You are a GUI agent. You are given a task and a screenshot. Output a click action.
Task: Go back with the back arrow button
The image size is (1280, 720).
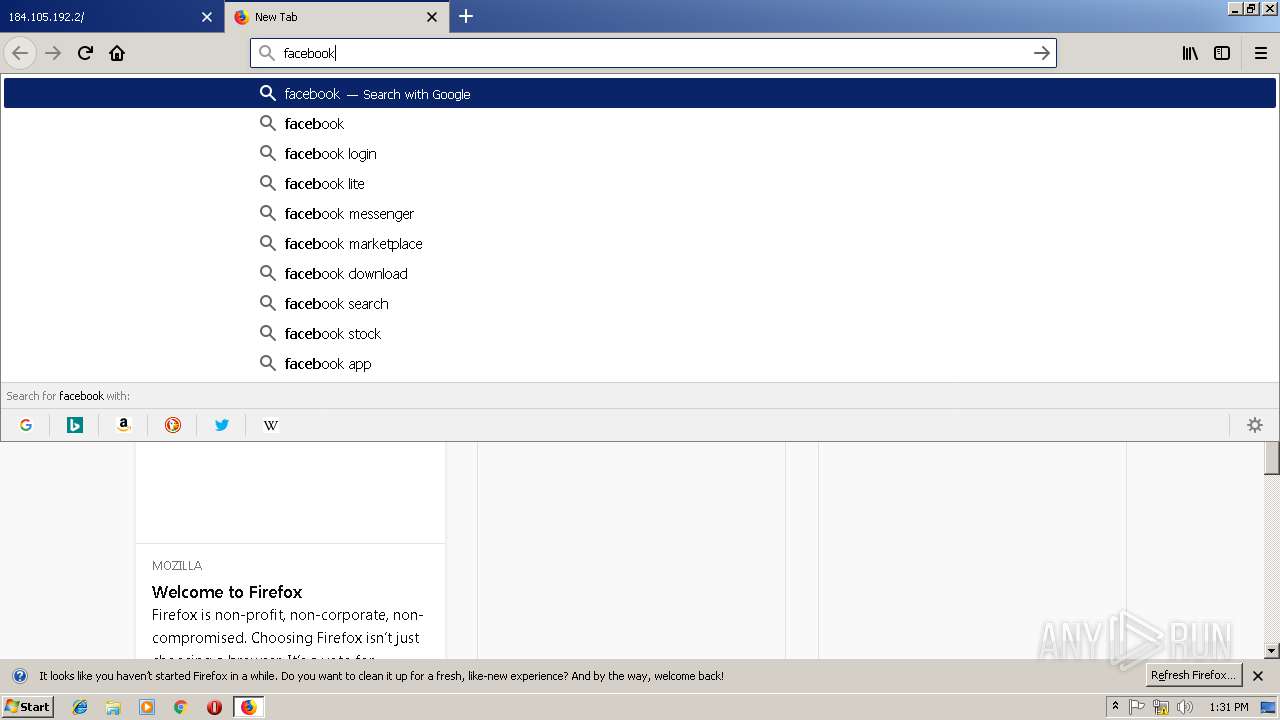coord(20,53)
